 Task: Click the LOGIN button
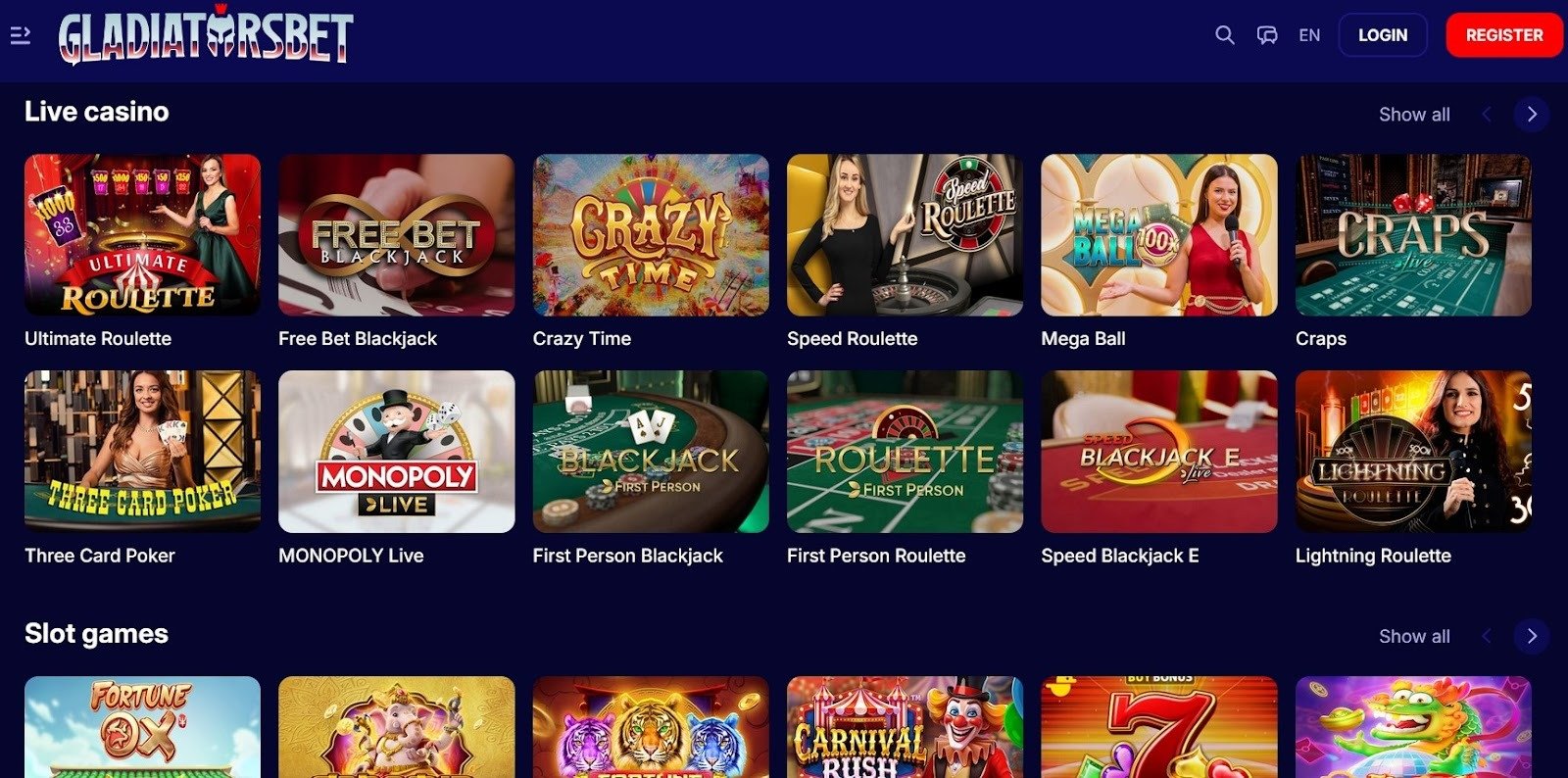(1383, 35)
